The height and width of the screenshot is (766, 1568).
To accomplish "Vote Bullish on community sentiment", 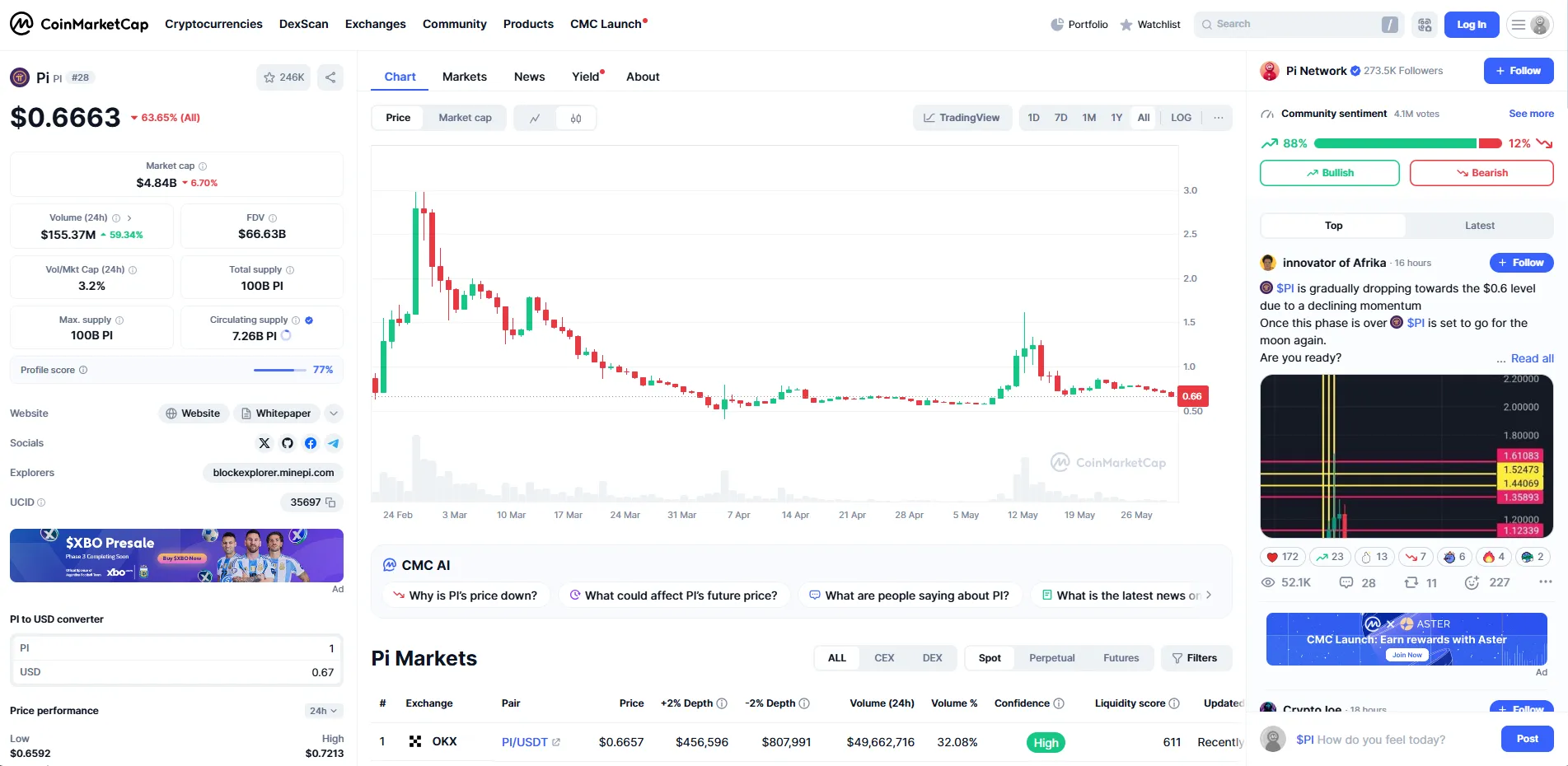I will pyautogui.click(x=1329, y=173).
